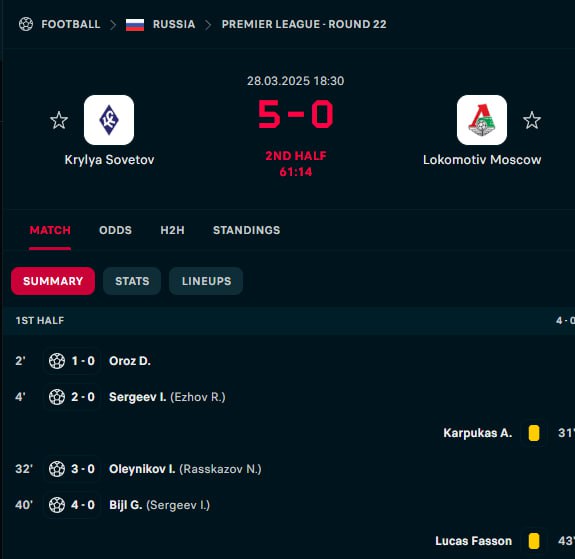Show the LINEUPS view

206,281
